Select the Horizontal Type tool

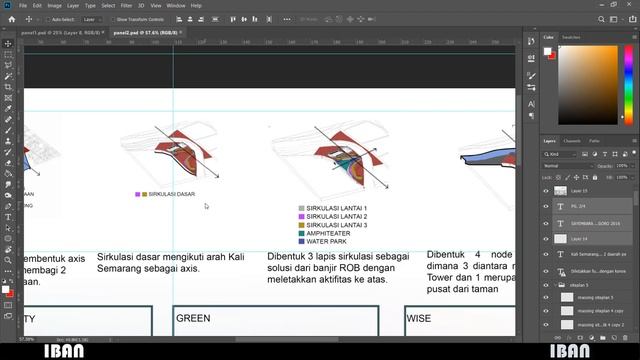point(8,217)
